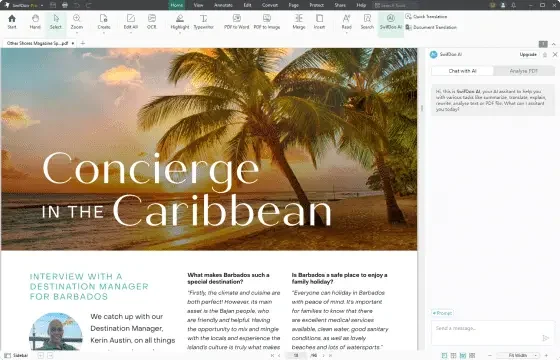Expand the Highlight dropdown arrow

(180, 32)
